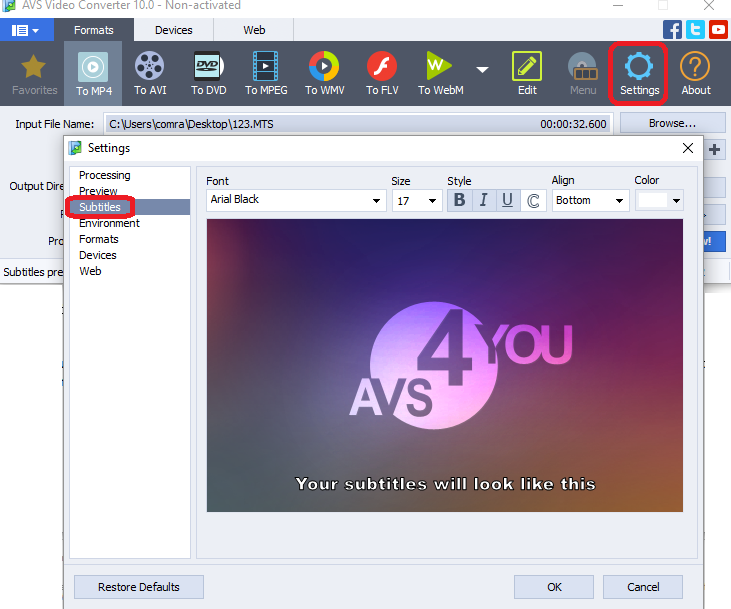731x609 pixels.
Task: Toggle Underline subtitle style
Action: click(x=508, y=200)
